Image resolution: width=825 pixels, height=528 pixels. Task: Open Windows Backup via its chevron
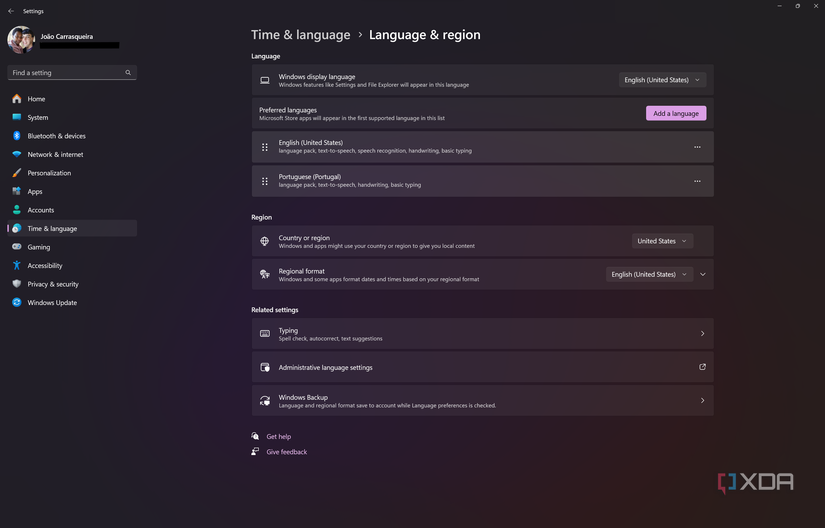tap(702, 401)
